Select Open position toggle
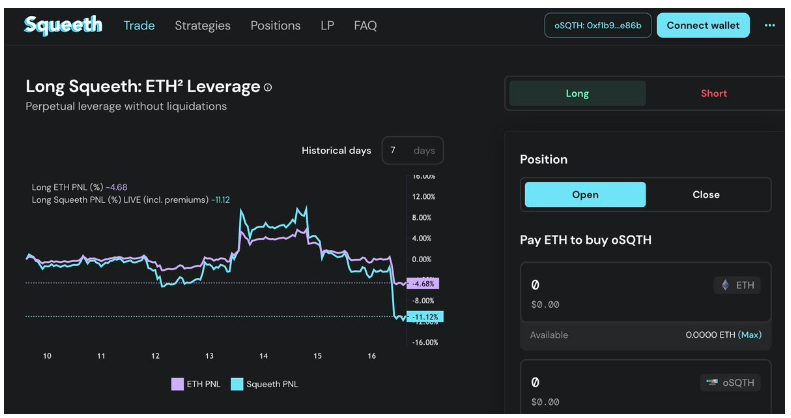 585,195
